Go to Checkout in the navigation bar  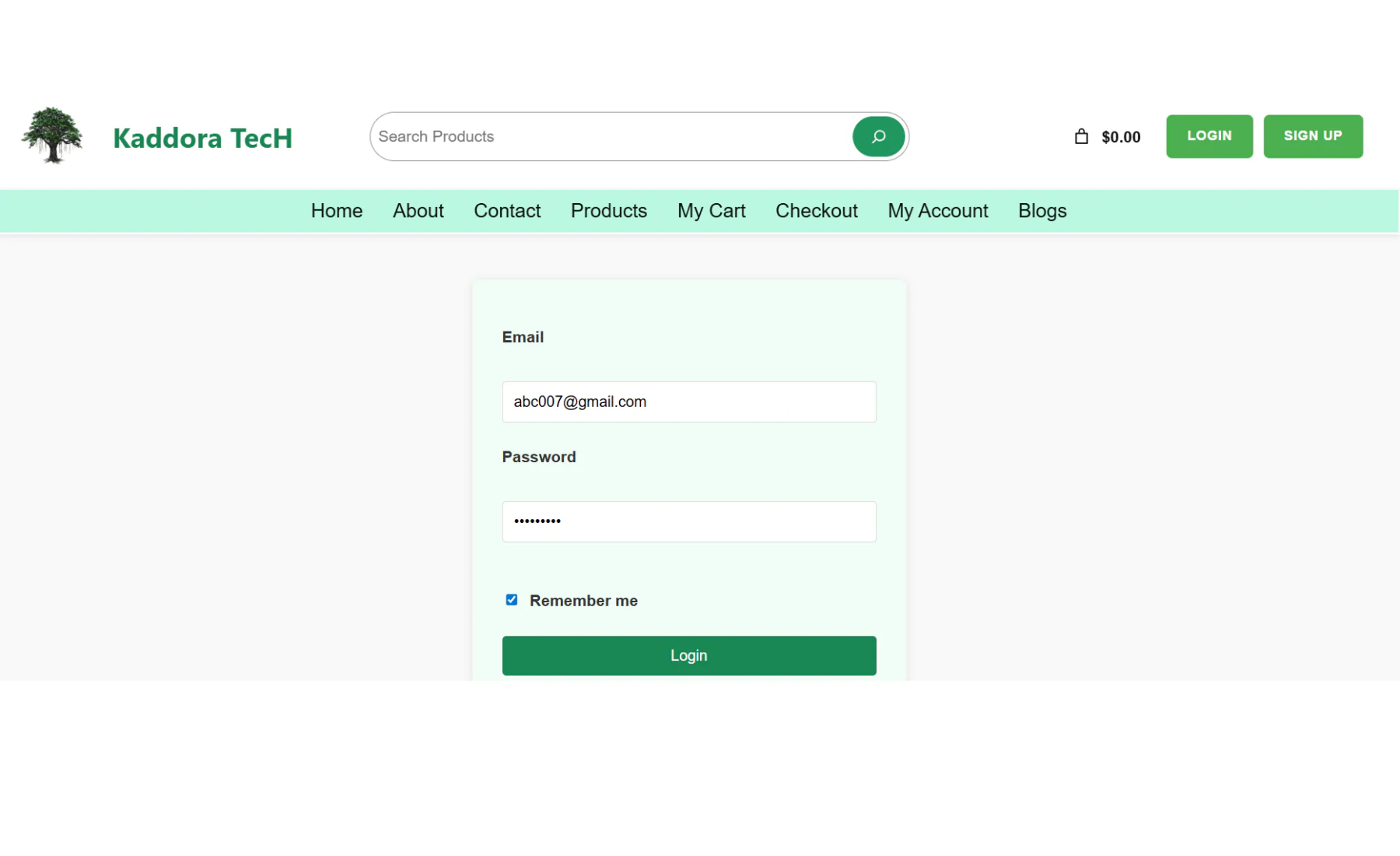pos(816,211)
